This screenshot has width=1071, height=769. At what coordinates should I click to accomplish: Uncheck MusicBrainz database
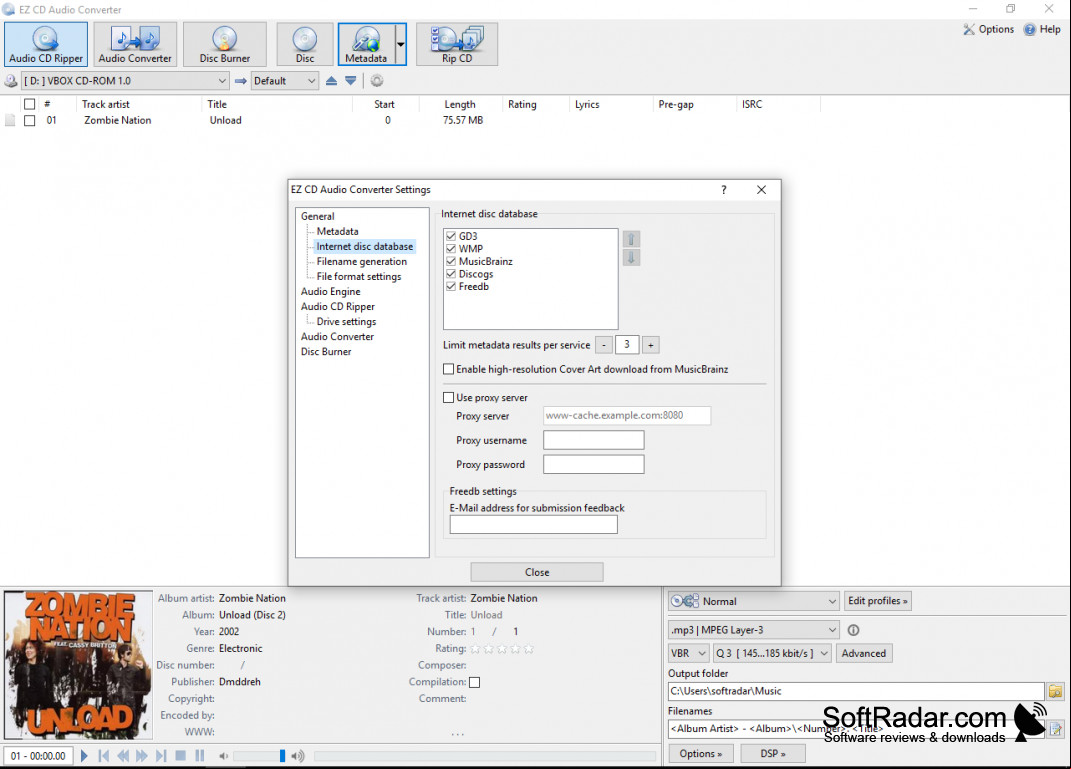click(x=451, y=262)
